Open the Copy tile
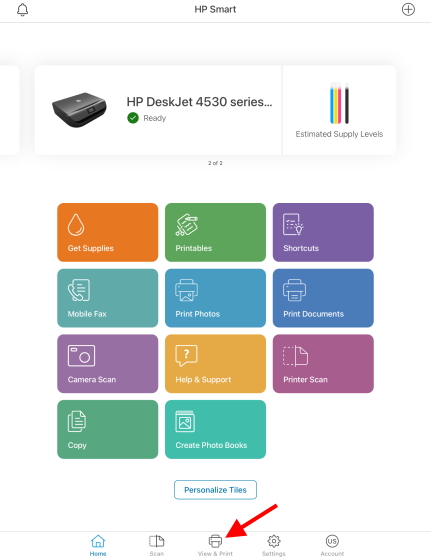 point(107,429)
